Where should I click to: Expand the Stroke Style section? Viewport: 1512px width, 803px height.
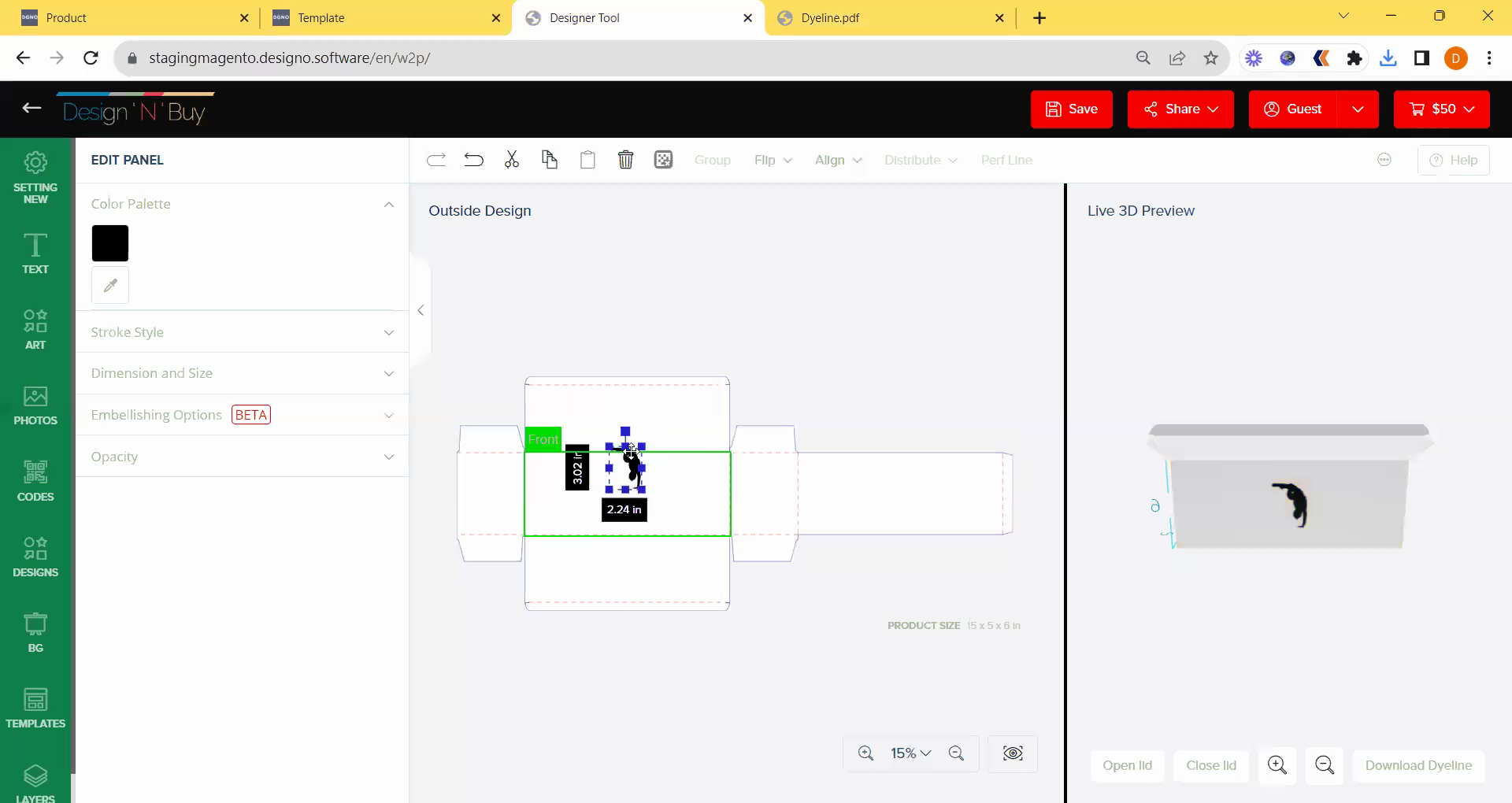coord(242,332)
